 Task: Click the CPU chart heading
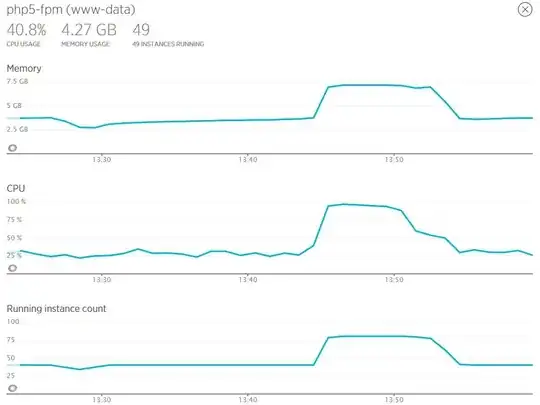pyautogui.click(x=16, y=188)
